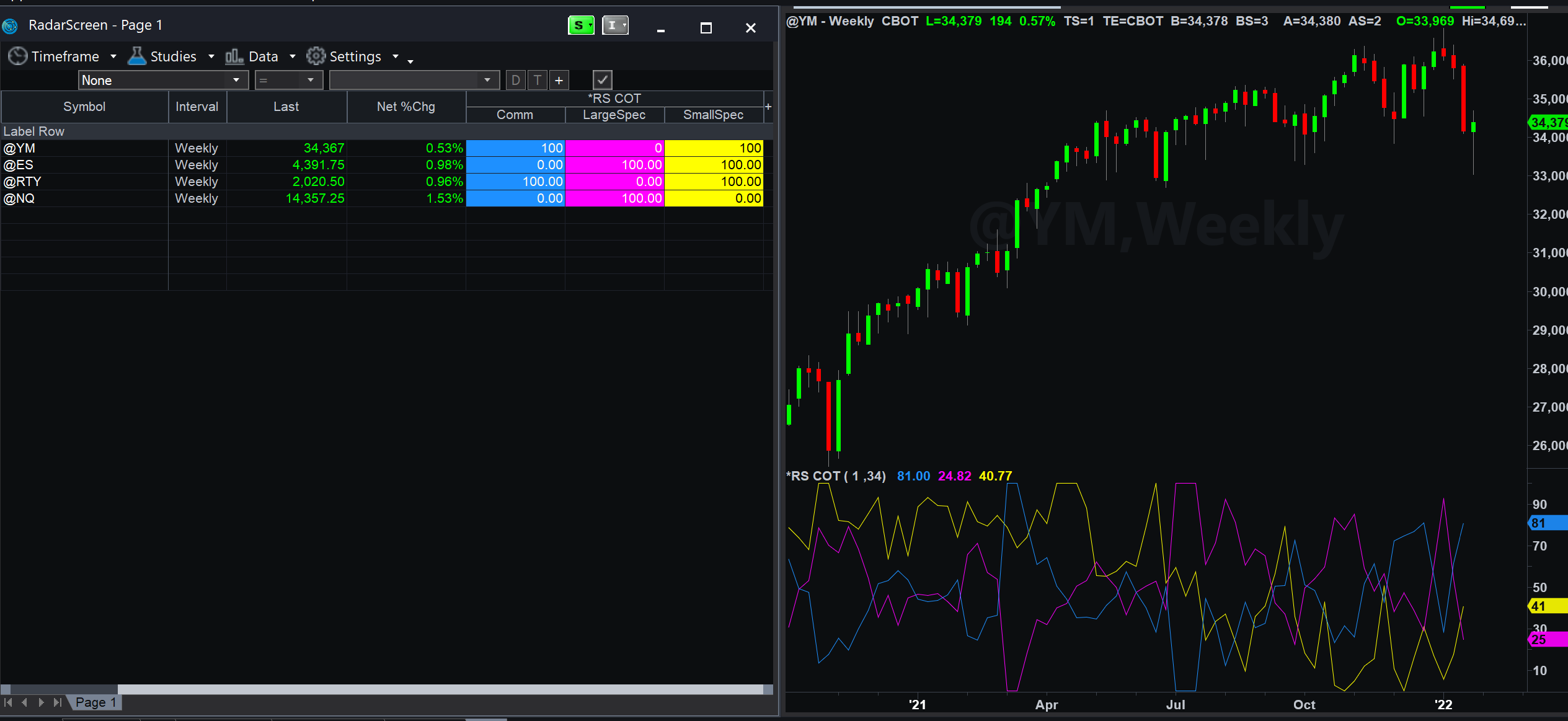
Task: Open the Data menu
Action: [263, 56]
